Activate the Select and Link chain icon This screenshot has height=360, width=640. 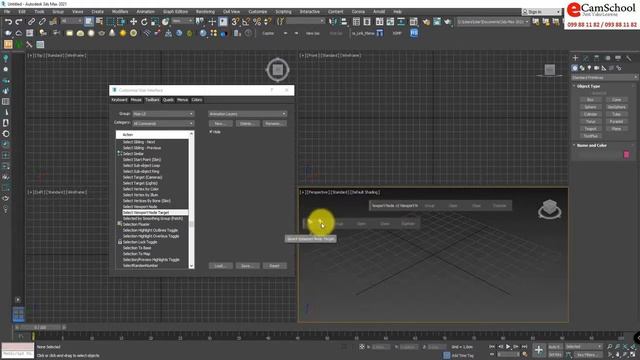coord(32,22)
